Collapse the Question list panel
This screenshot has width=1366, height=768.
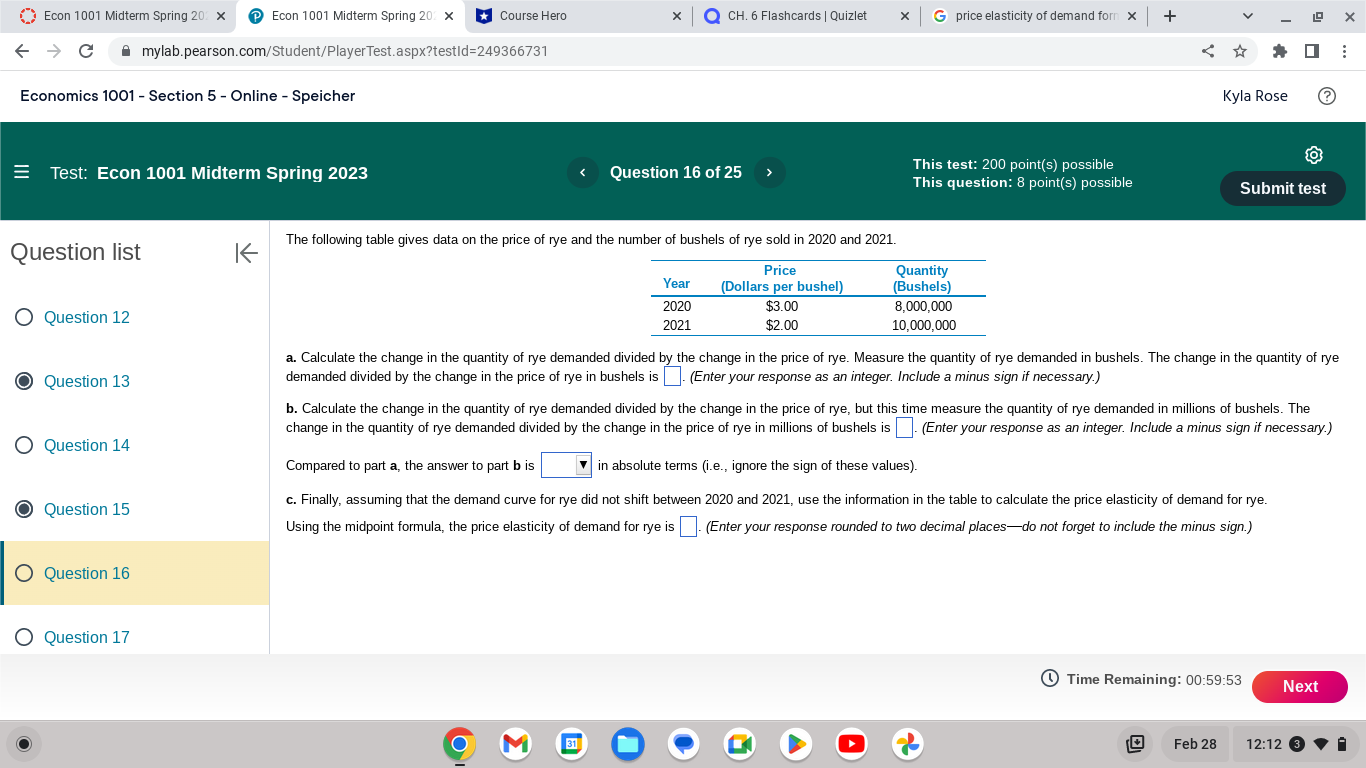tap(246, 253)
